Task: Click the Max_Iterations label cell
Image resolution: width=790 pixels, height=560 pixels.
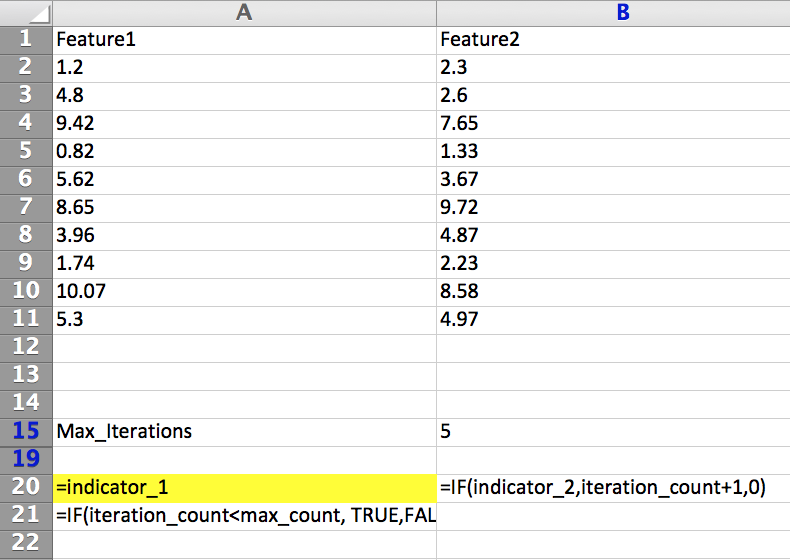Action: [244, 432]
